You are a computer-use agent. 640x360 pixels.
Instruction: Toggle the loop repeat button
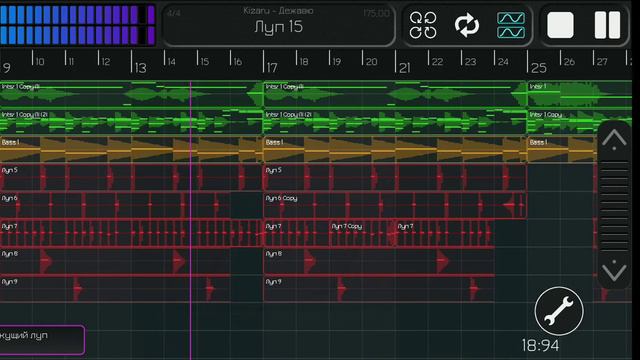[x=467, y=25]
